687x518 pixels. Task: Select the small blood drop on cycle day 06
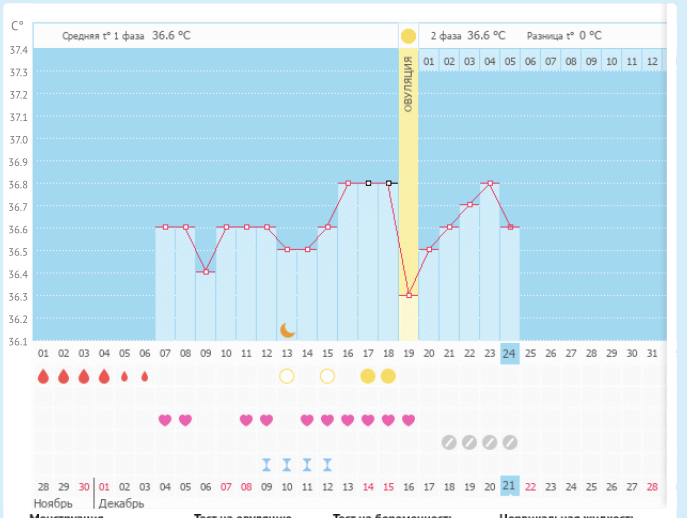click(145, 377)
